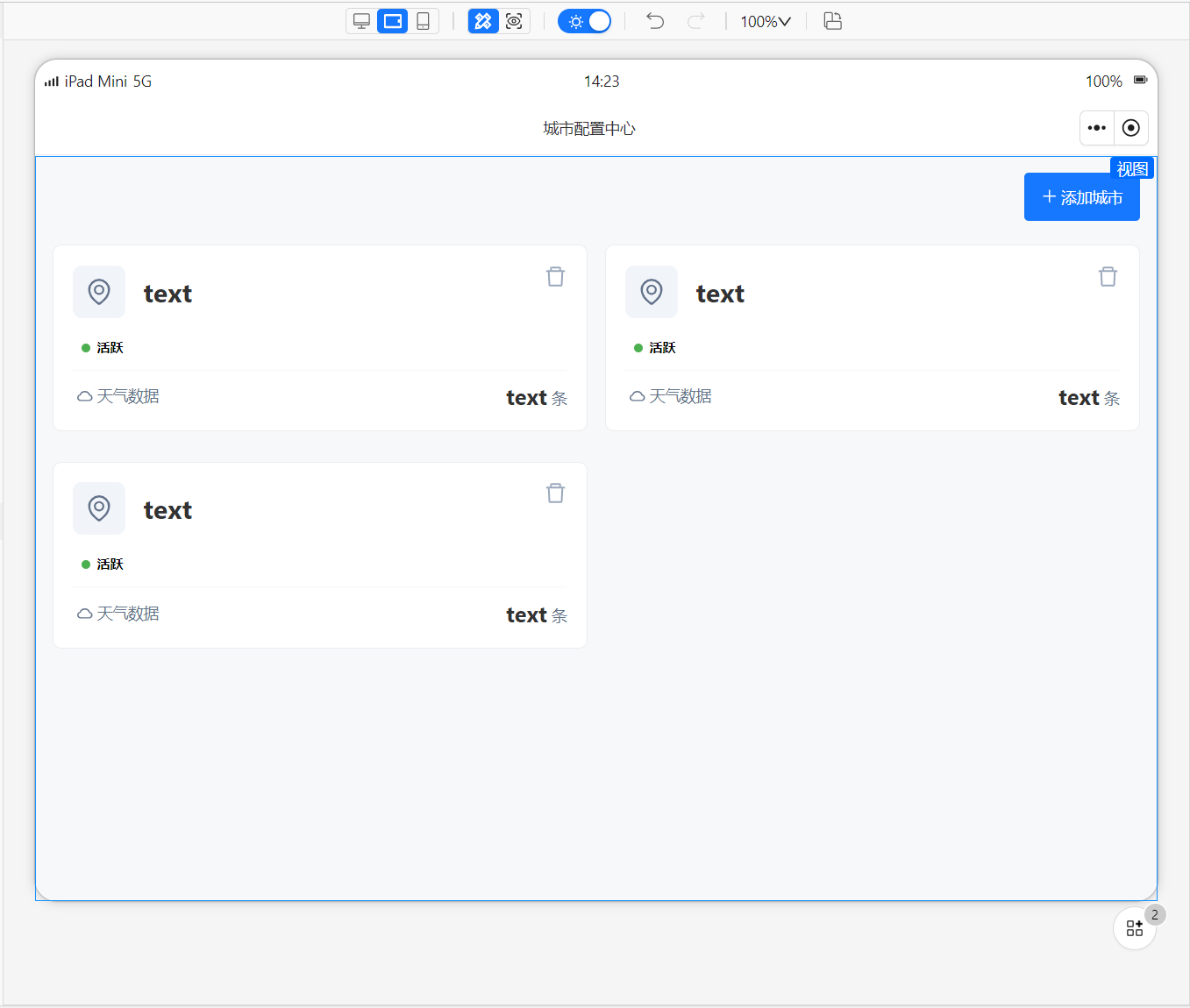The image size is (1190, 1008).
Task: Switch to mobile phone preview
Action: tap(423, 21)
